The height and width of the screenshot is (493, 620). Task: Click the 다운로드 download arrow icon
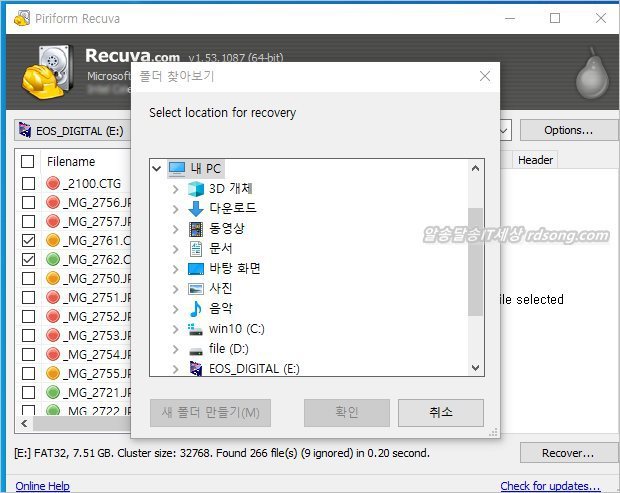(x=196, y=208)
